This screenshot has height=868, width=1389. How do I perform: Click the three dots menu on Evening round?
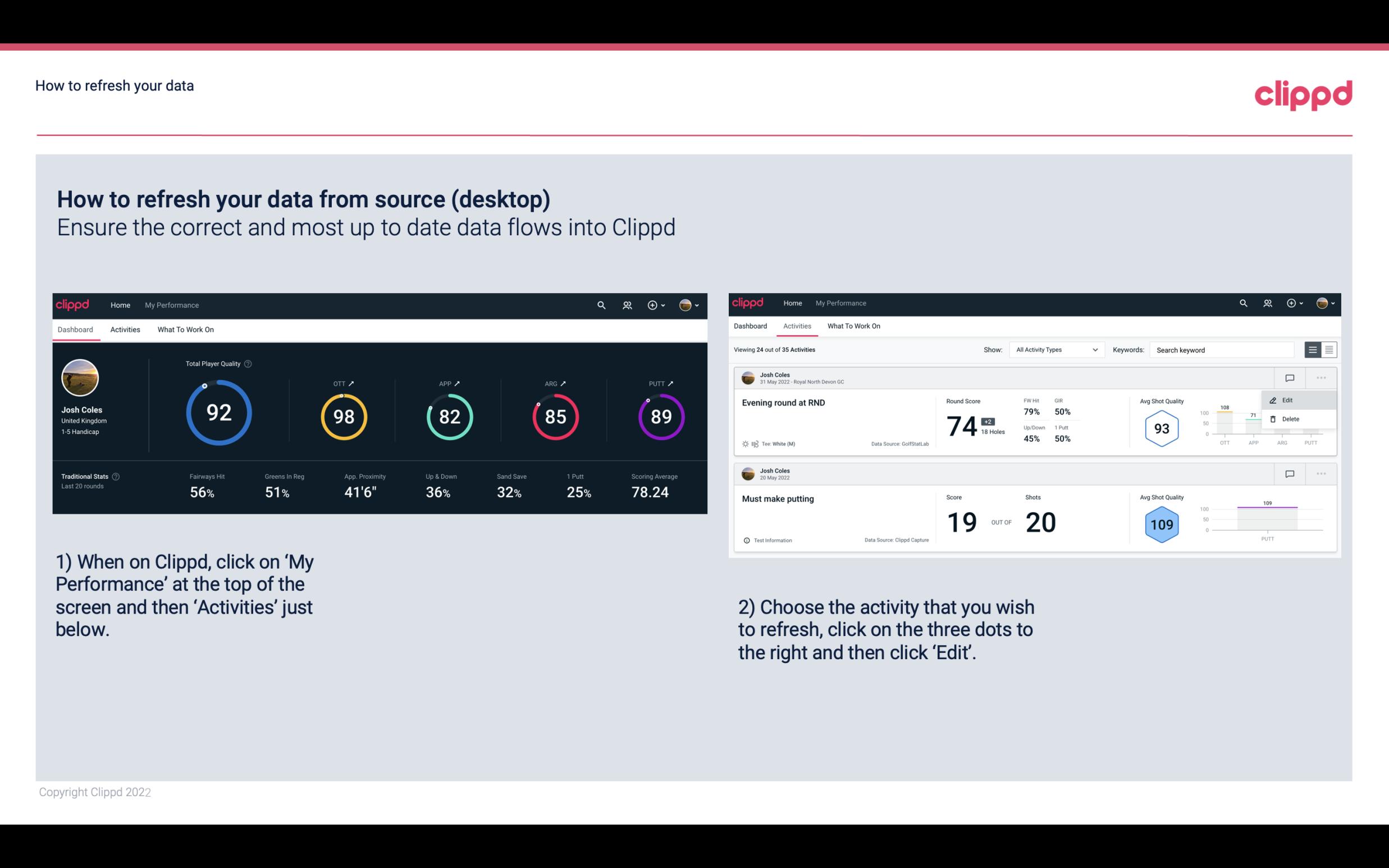tap(1321, 376)
